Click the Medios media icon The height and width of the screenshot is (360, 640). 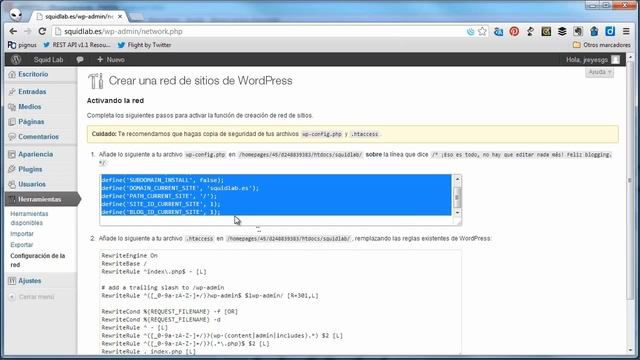pyautogui.click(x=12, y=107)
